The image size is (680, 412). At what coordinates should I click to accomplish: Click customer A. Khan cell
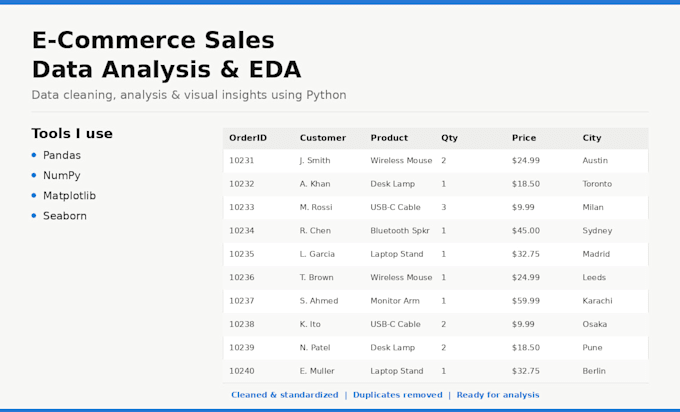[x=315, y=184]
